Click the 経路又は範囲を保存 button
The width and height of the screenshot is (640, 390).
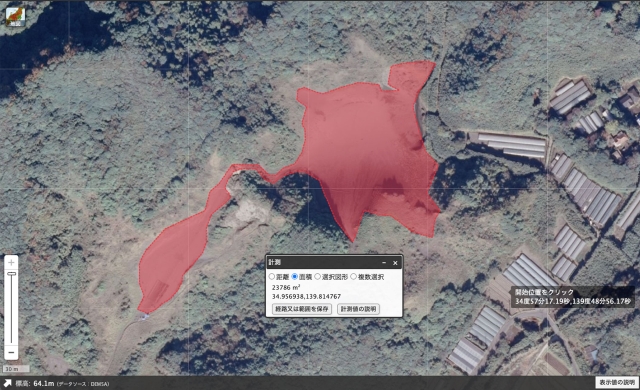[x=302, y=309]
